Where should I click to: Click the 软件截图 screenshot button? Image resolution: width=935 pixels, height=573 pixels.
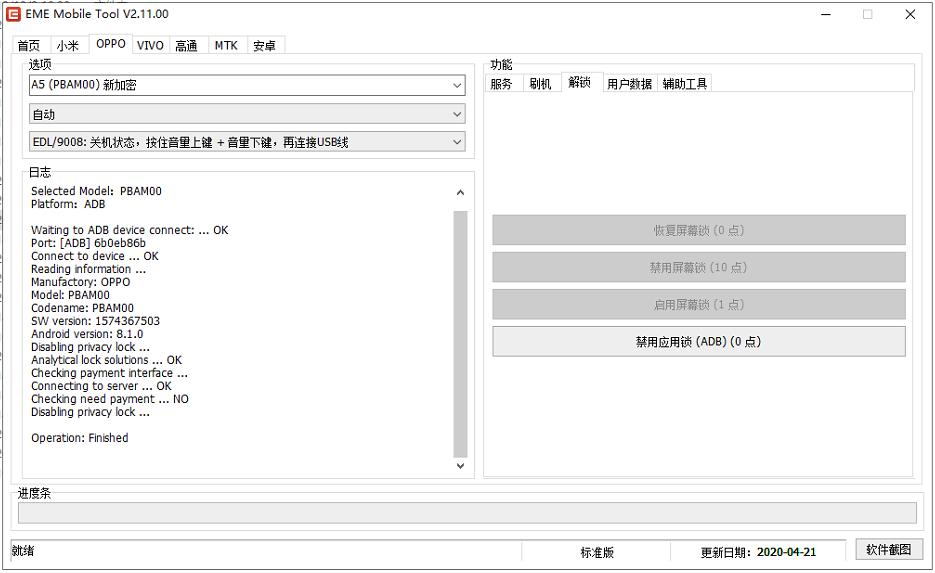[x=888, y=550]
